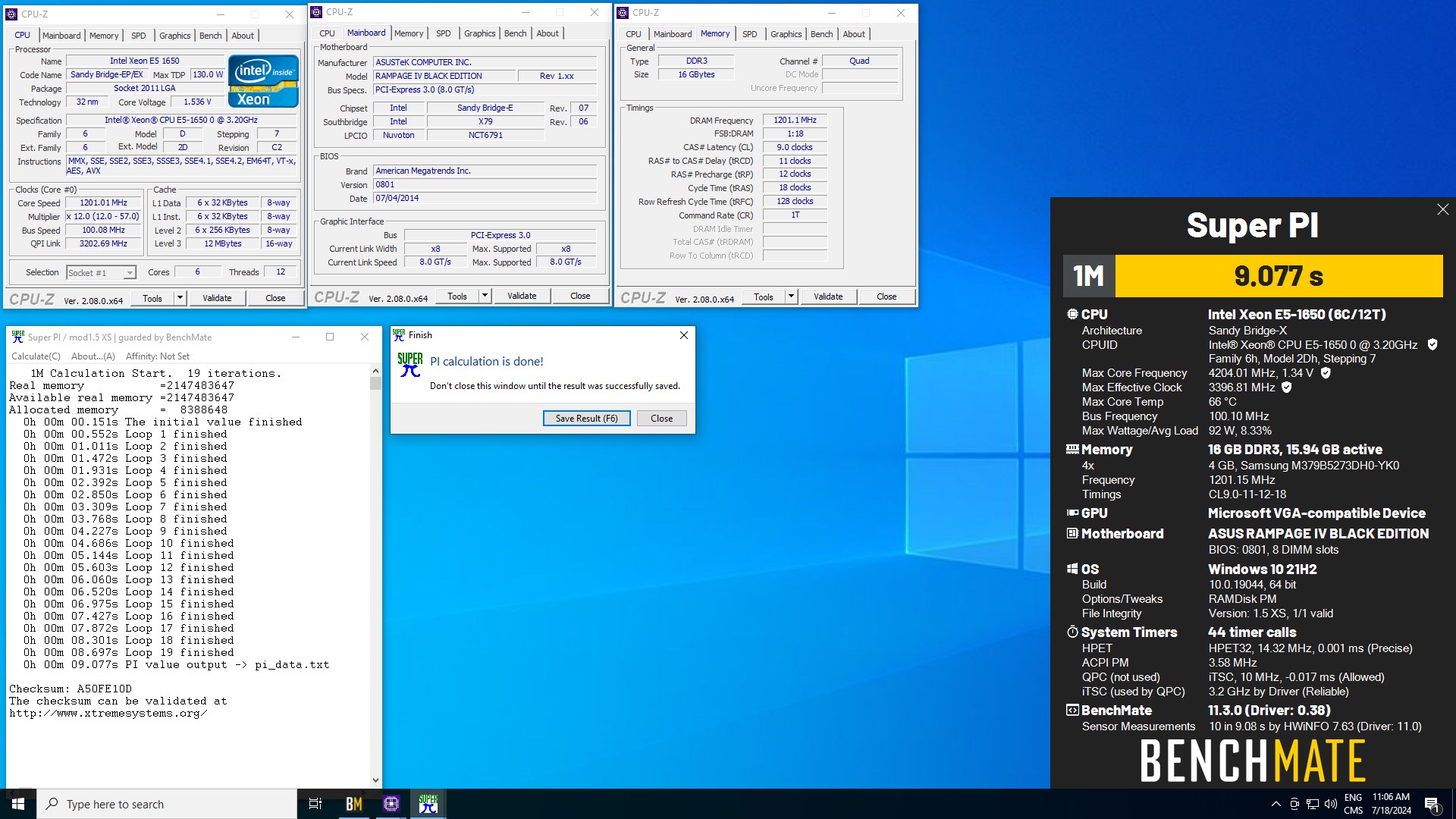Click the GPU section icon in BenchMate
The width and height of the screenshot is (1456, 819).
[x=1072, y=513]
